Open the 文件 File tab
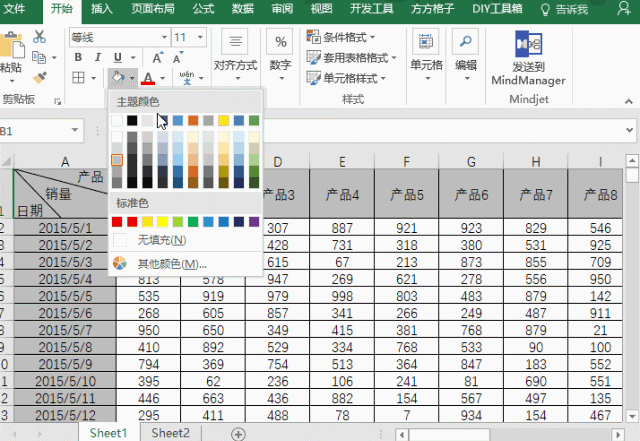 point(14,9)
